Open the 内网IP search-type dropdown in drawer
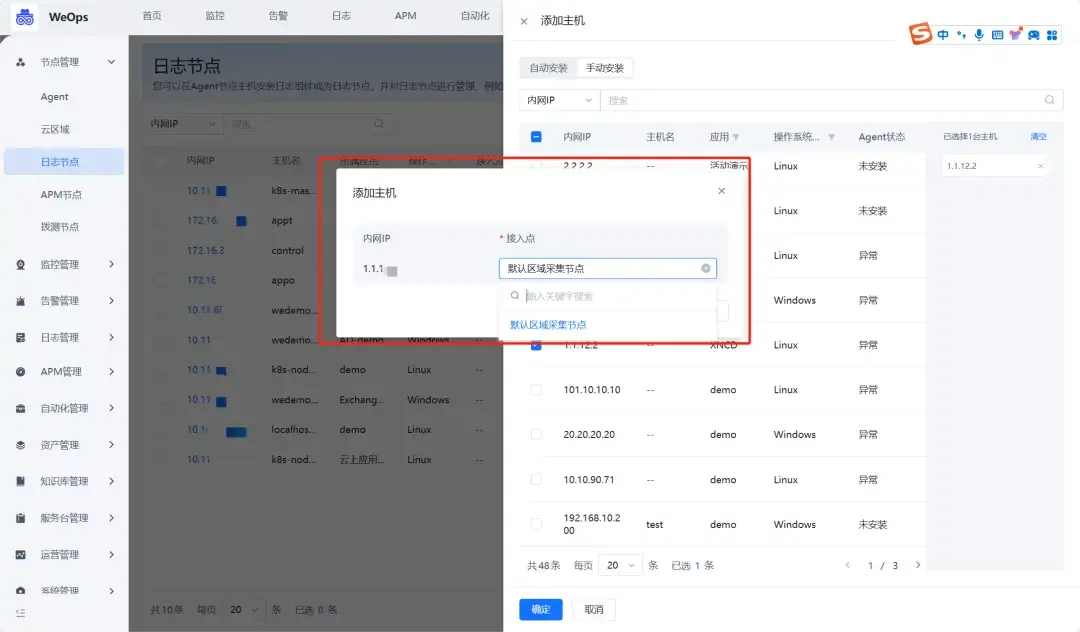Screen dimensions: 1080x632 pyautogui.click(x=559, y=100)
